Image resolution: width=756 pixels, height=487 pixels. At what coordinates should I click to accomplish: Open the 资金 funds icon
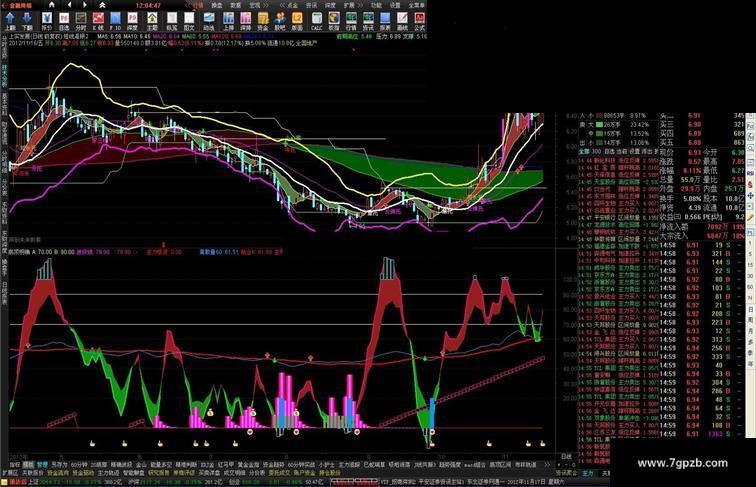tap(263, 19)
